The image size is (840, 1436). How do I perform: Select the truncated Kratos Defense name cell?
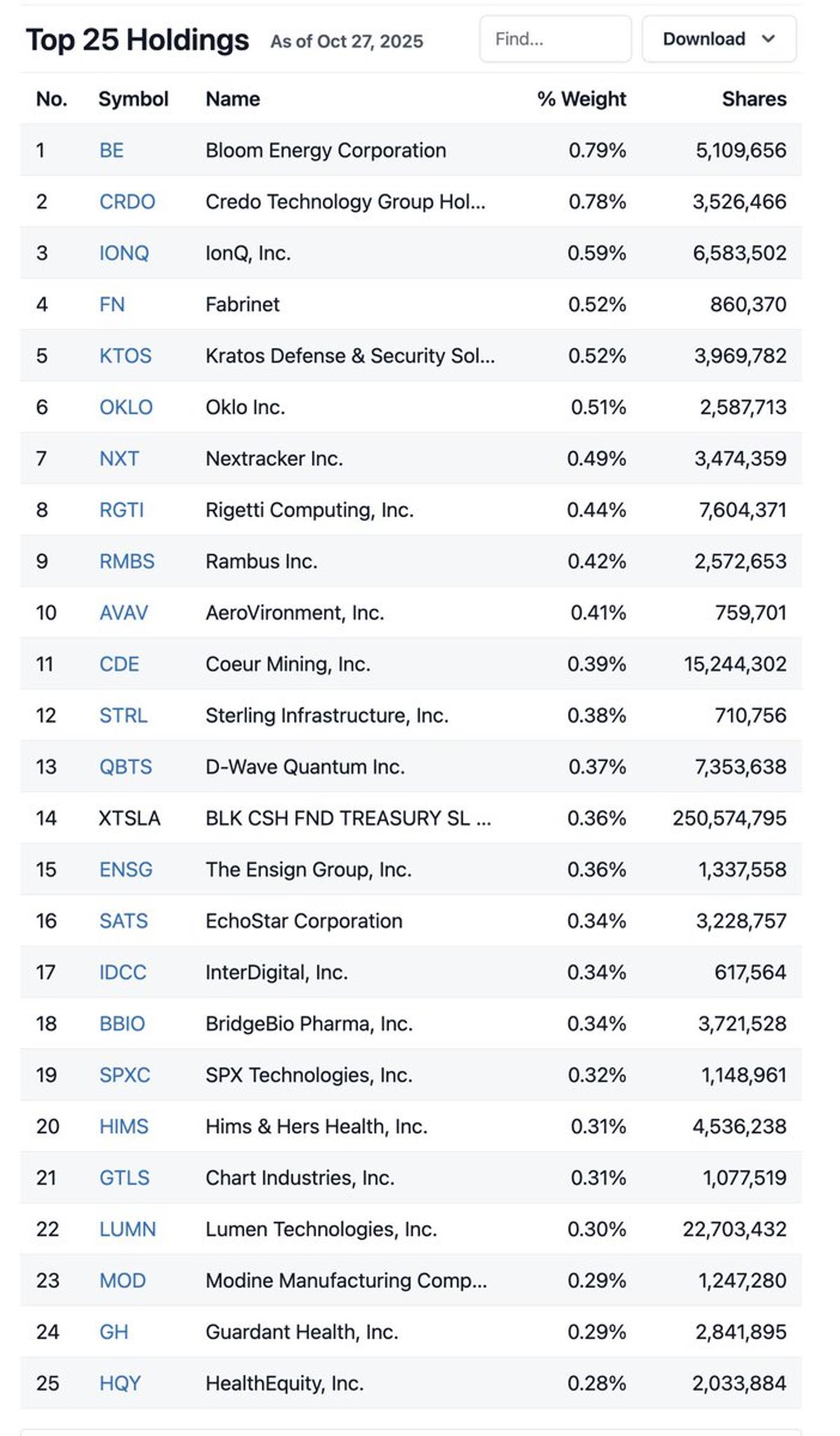pyautogui.click(x=351, y=356)
